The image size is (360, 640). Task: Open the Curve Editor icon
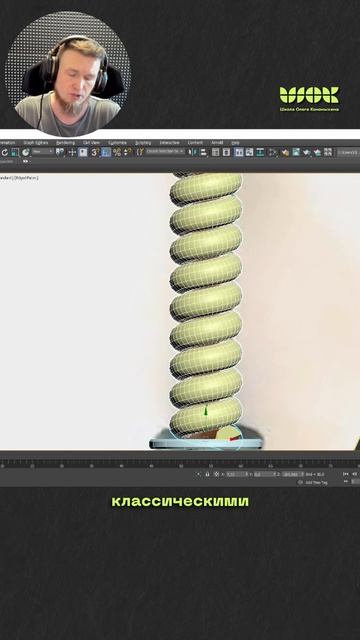249,152
